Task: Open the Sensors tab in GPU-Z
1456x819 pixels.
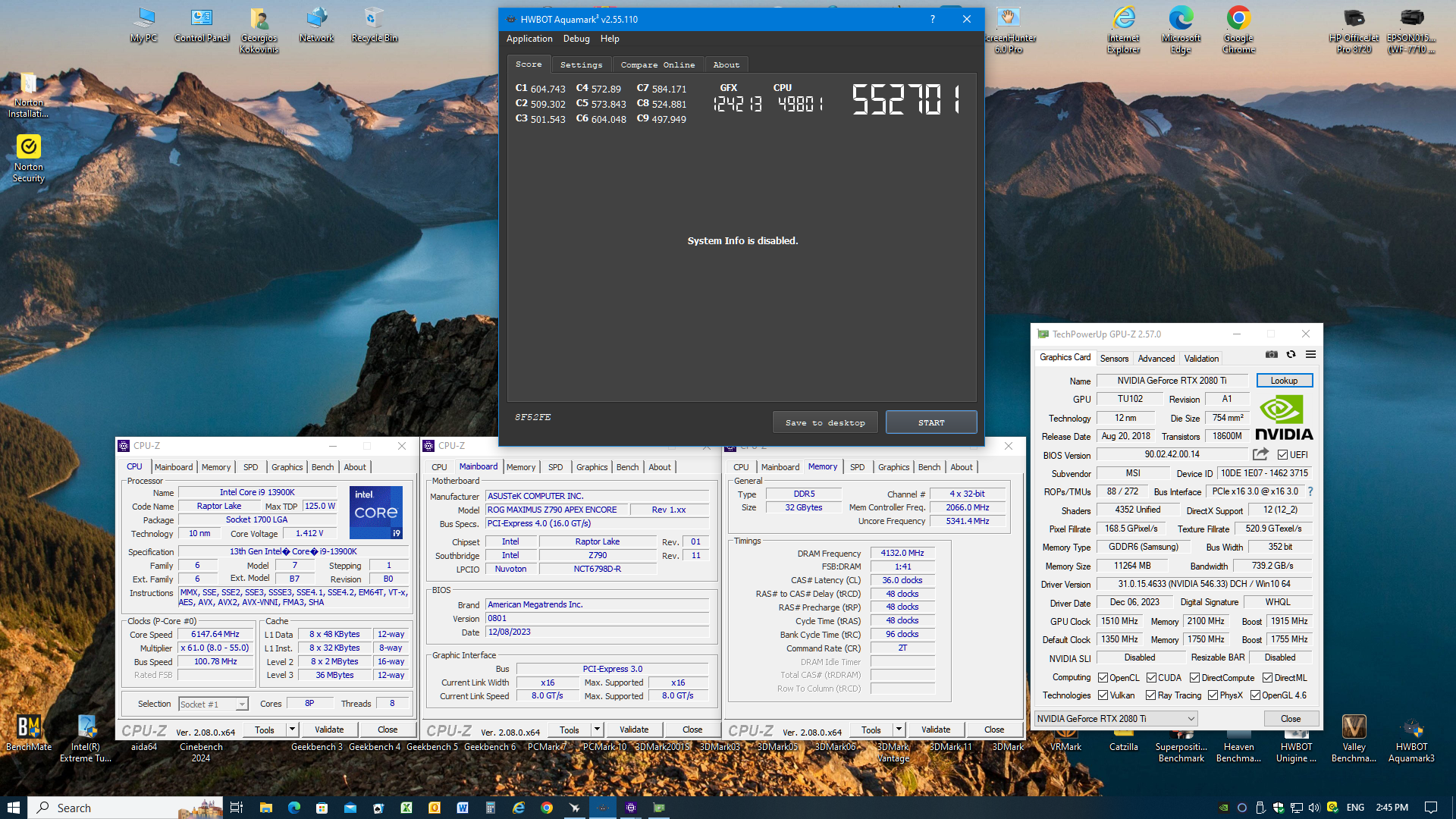Action: (x=1114, y=359)
